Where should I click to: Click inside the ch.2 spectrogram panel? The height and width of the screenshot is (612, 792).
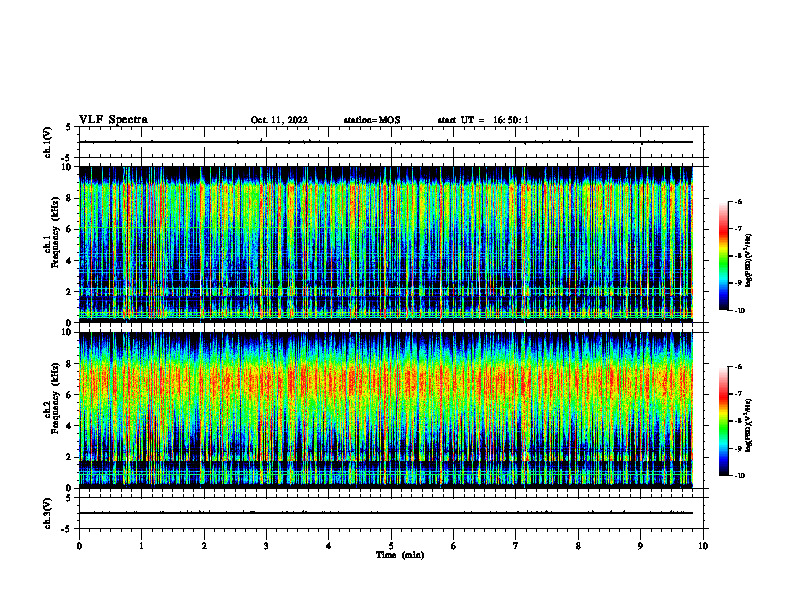click(x=386, y=410)
